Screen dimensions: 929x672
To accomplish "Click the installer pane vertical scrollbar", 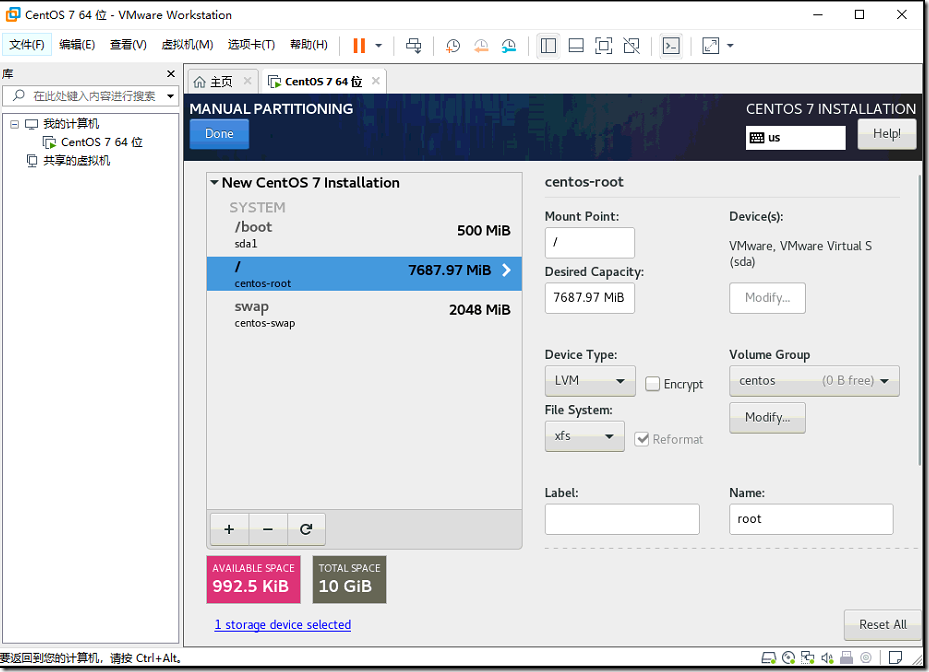I will click(919, 320).
